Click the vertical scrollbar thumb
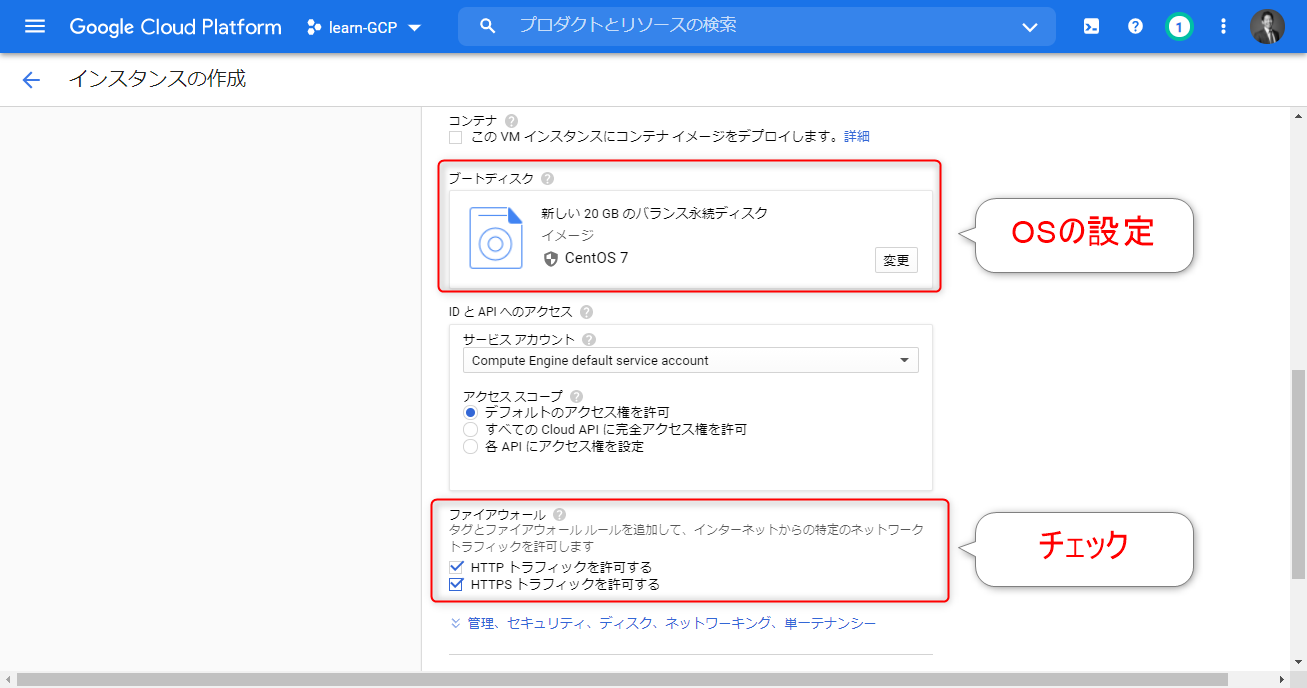 point(1298,474)
